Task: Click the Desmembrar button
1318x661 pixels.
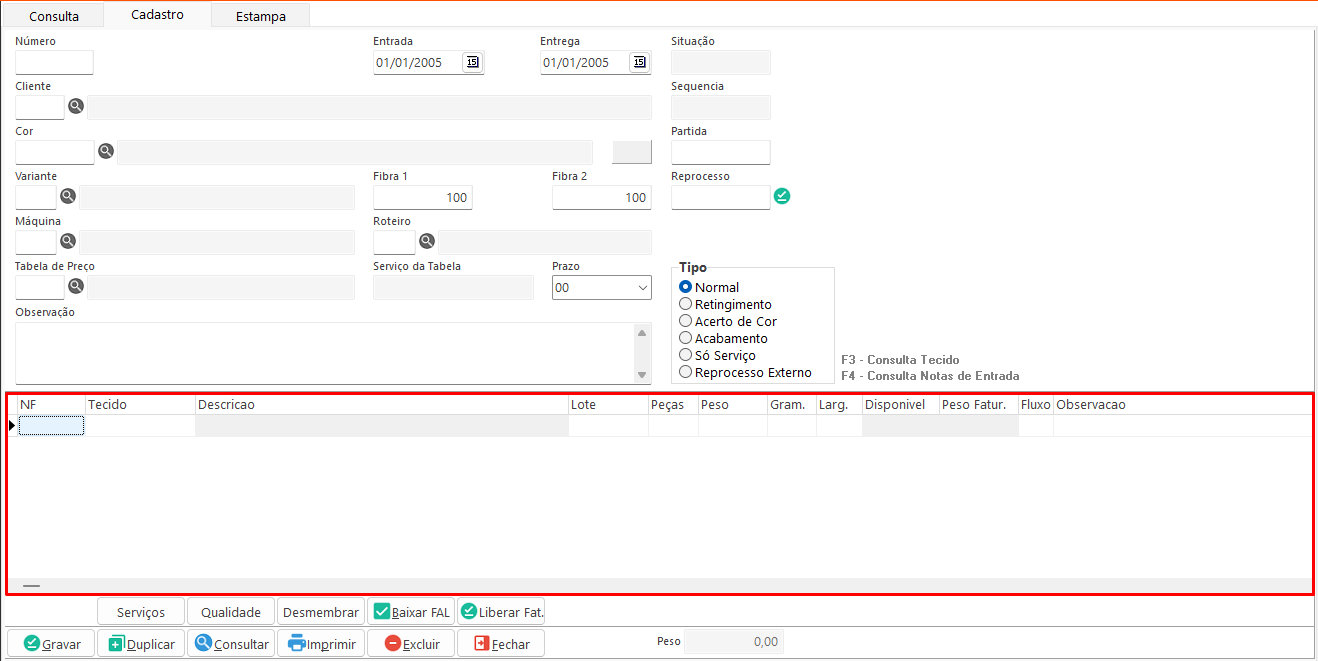Action: point(321,612)
